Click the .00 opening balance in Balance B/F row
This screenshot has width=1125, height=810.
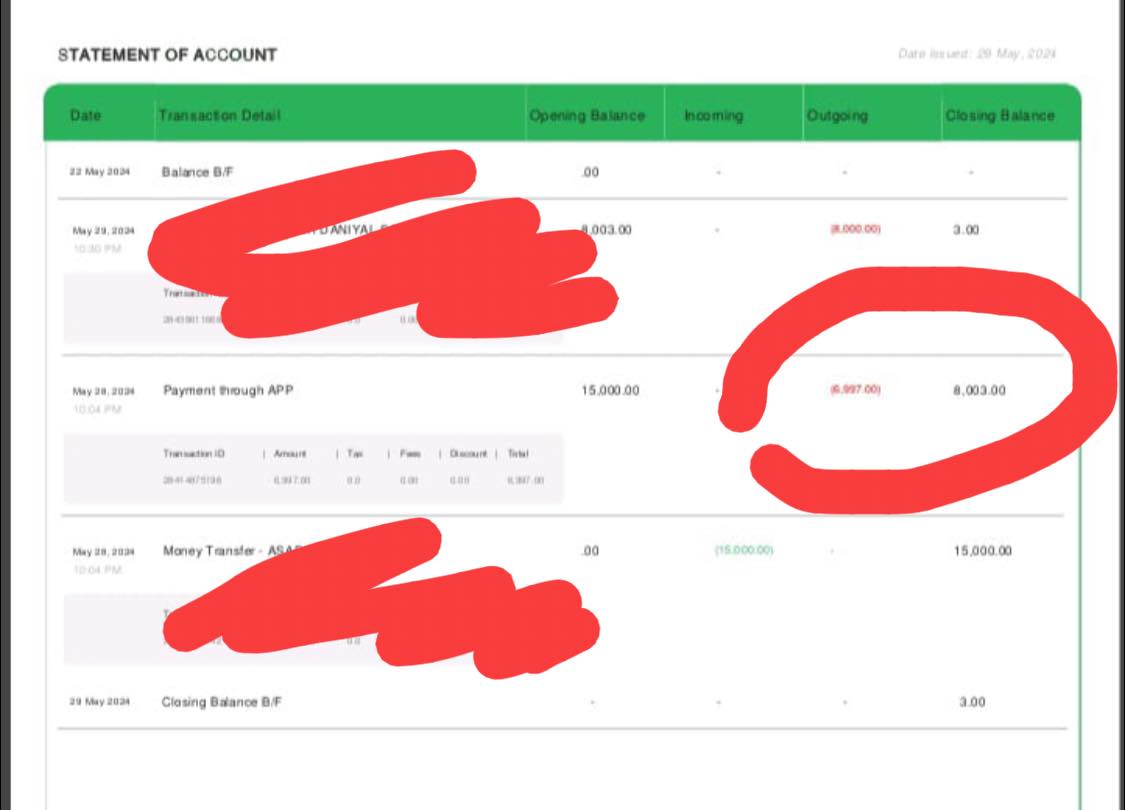pos(590,172)
